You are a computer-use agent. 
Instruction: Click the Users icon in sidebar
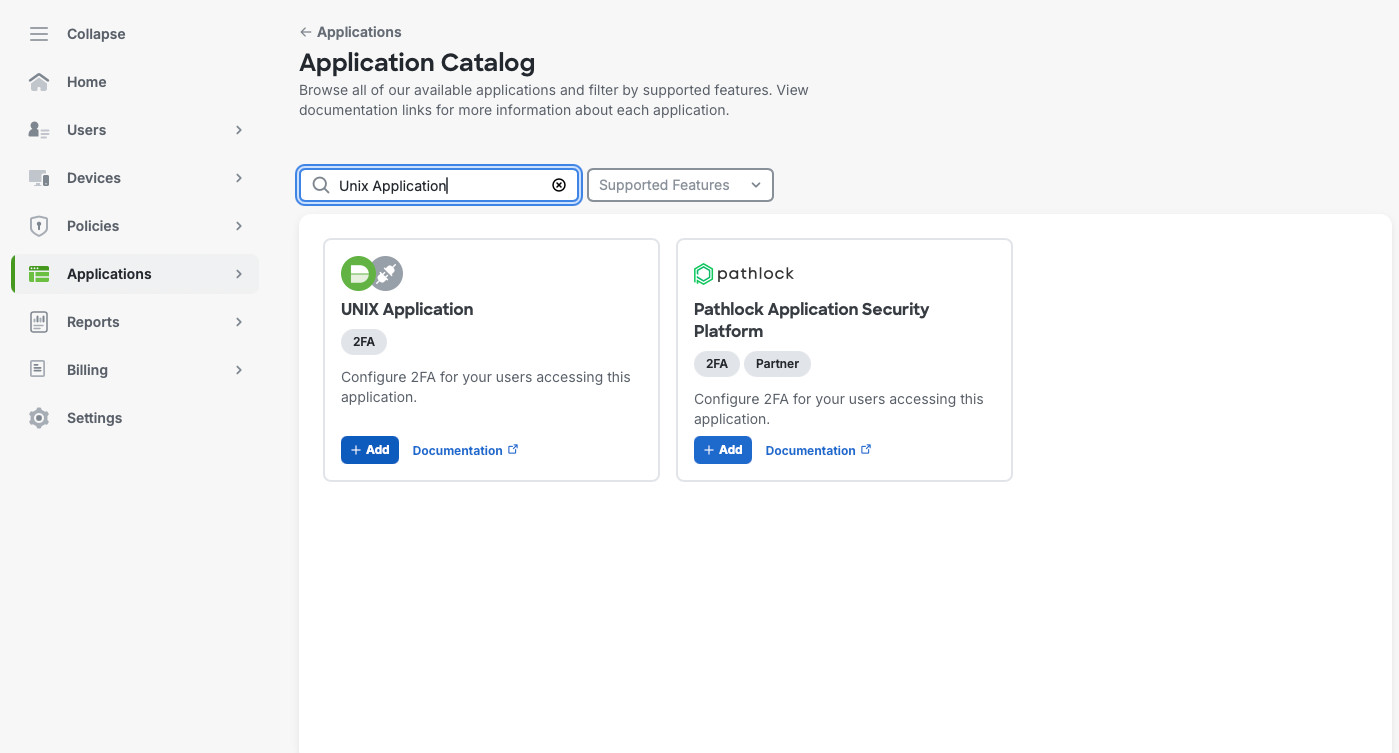(x=39, y=130)
